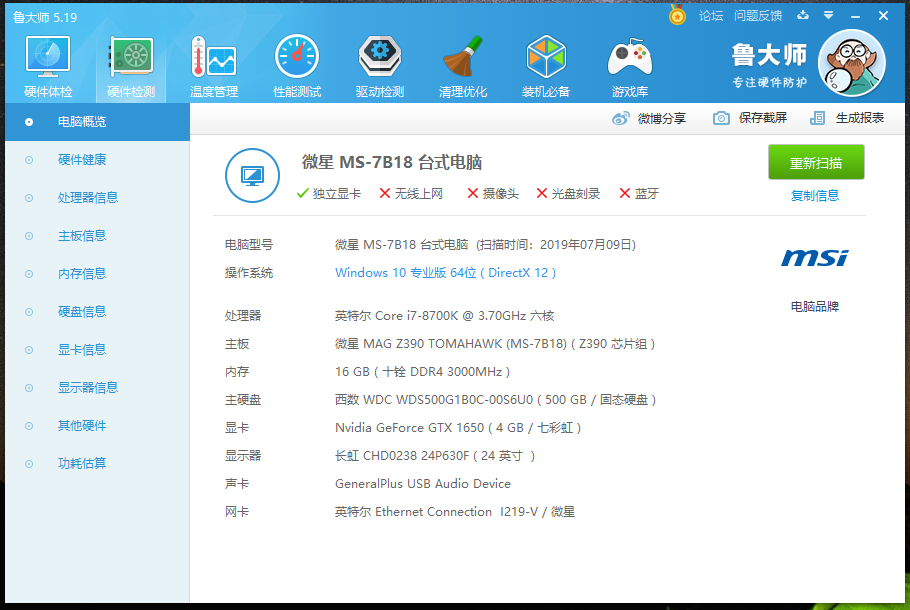The width and height of the screenshot is (910, 610).
Task: Select 硬件检测 hardware detection icon
Action: click(x=131, y=66)
